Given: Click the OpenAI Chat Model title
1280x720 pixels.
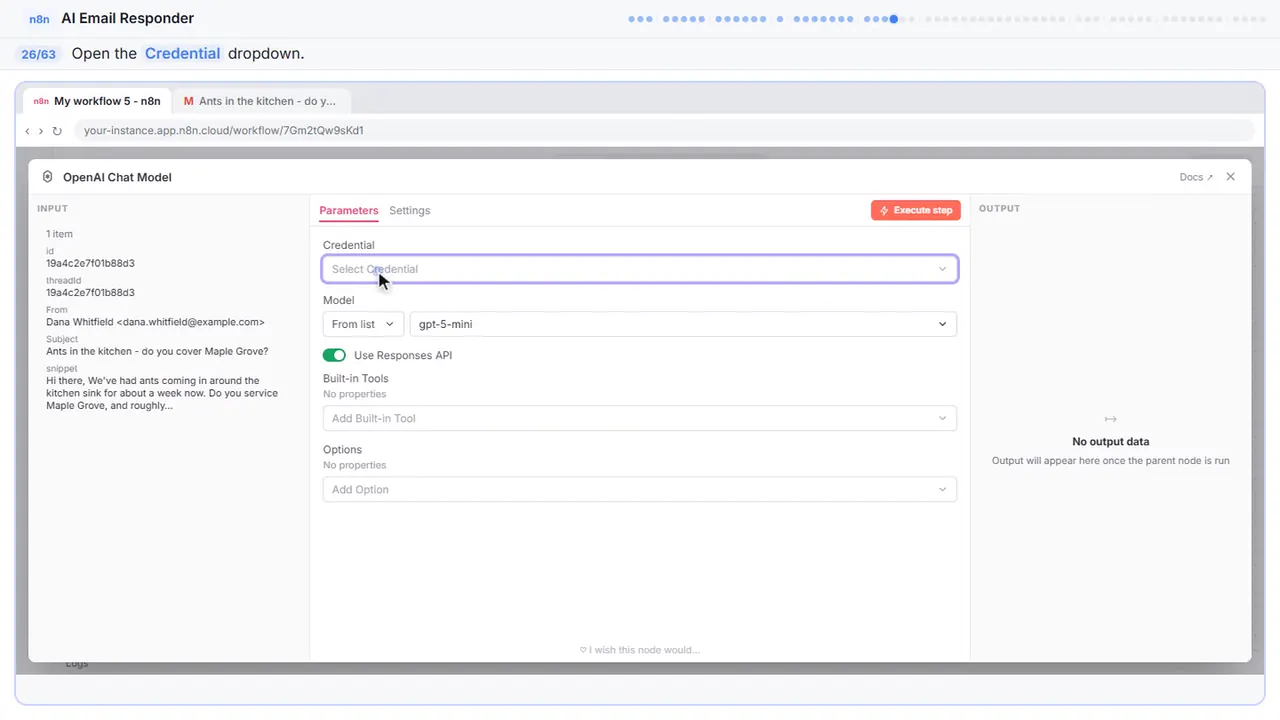Looking at the screenshot, I should click(117, 177).
